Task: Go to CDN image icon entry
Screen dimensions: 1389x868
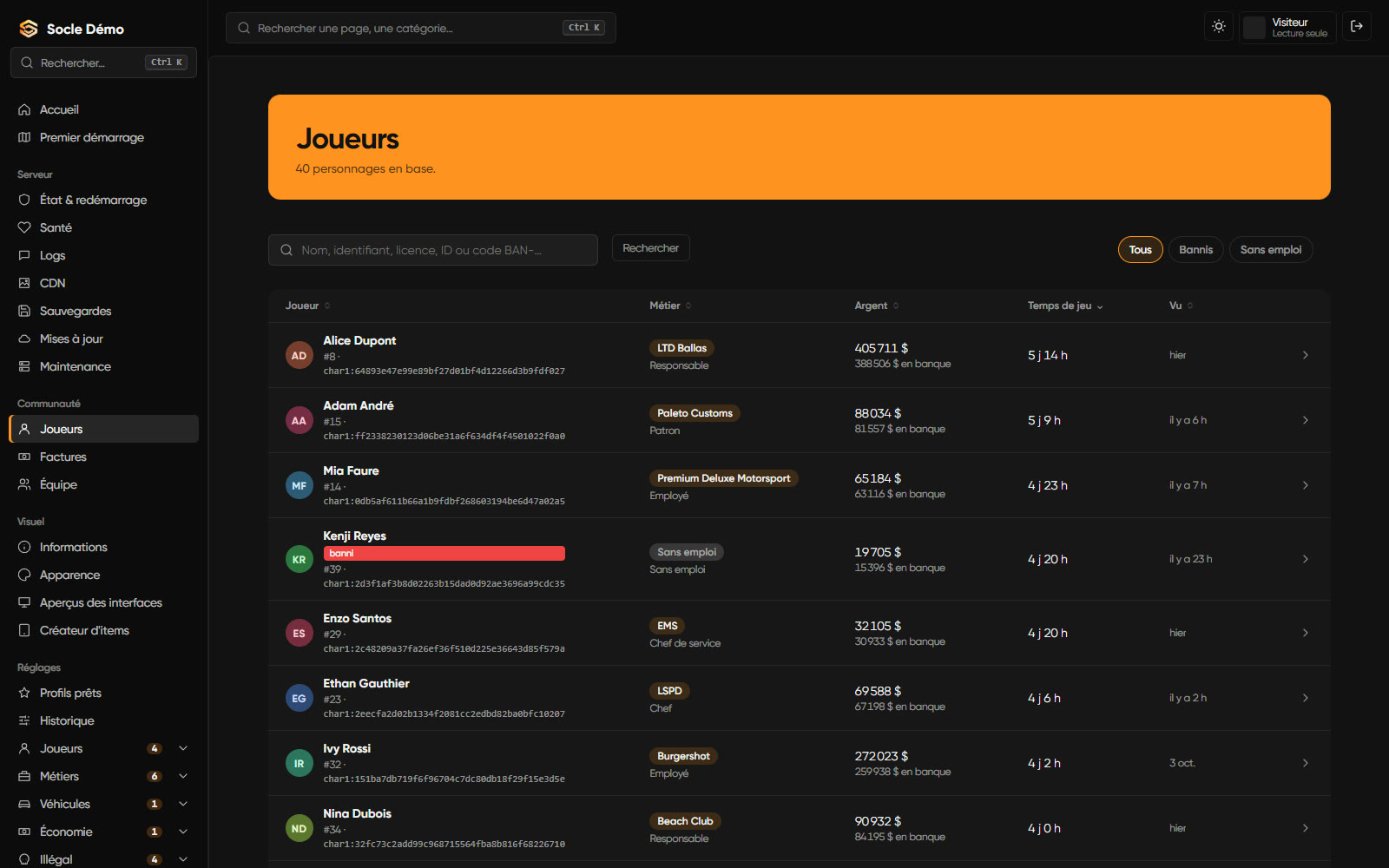Action: tap(24, 283)
